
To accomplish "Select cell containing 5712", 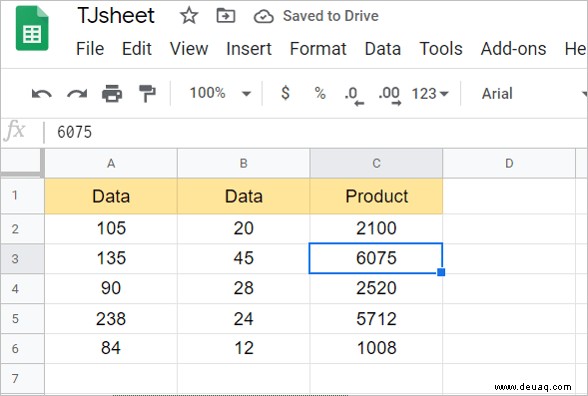I will (x=376, y=319).
